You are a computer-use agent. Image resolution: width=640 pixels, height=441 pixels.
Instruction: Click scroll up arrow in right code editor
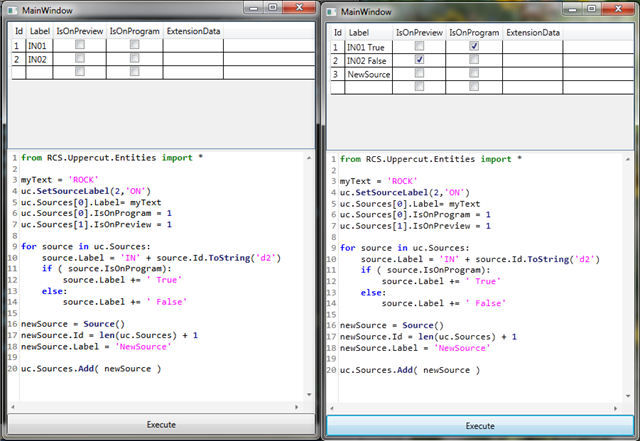point(628,159)
